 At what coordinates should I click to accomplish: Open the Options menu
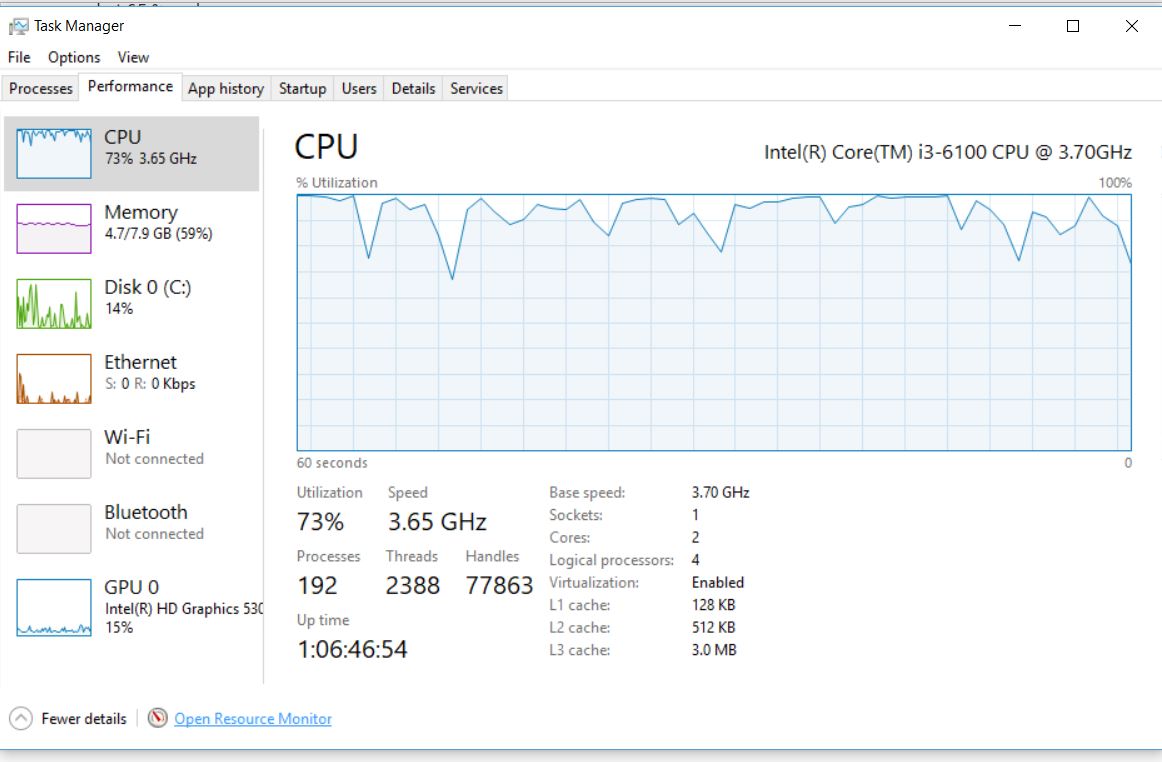[74, 57]
